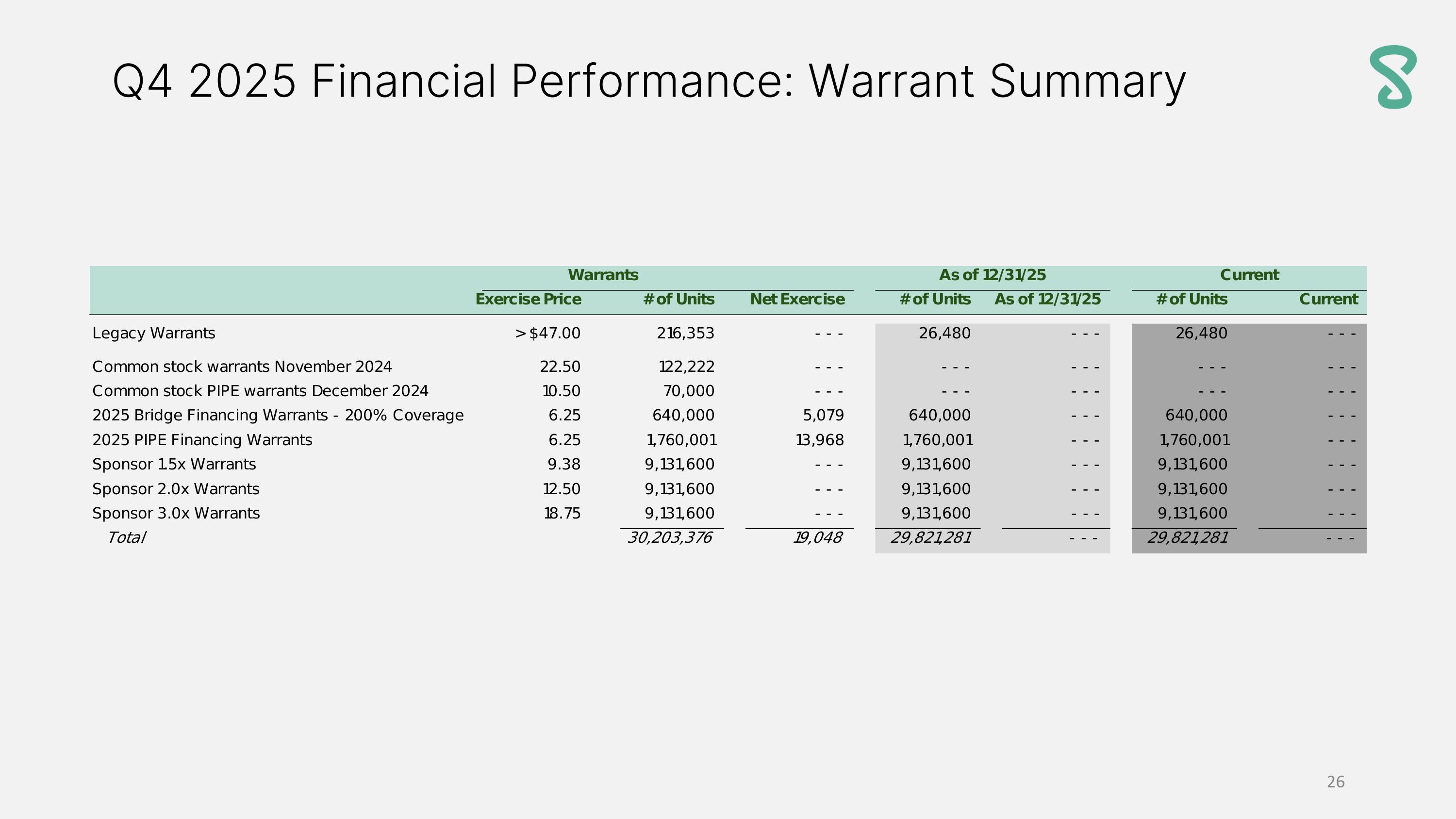Image resolution: width=1456 pixels, height=819 pixels.
Task: Click the green S logo icon
Action: click(1393, 78)
